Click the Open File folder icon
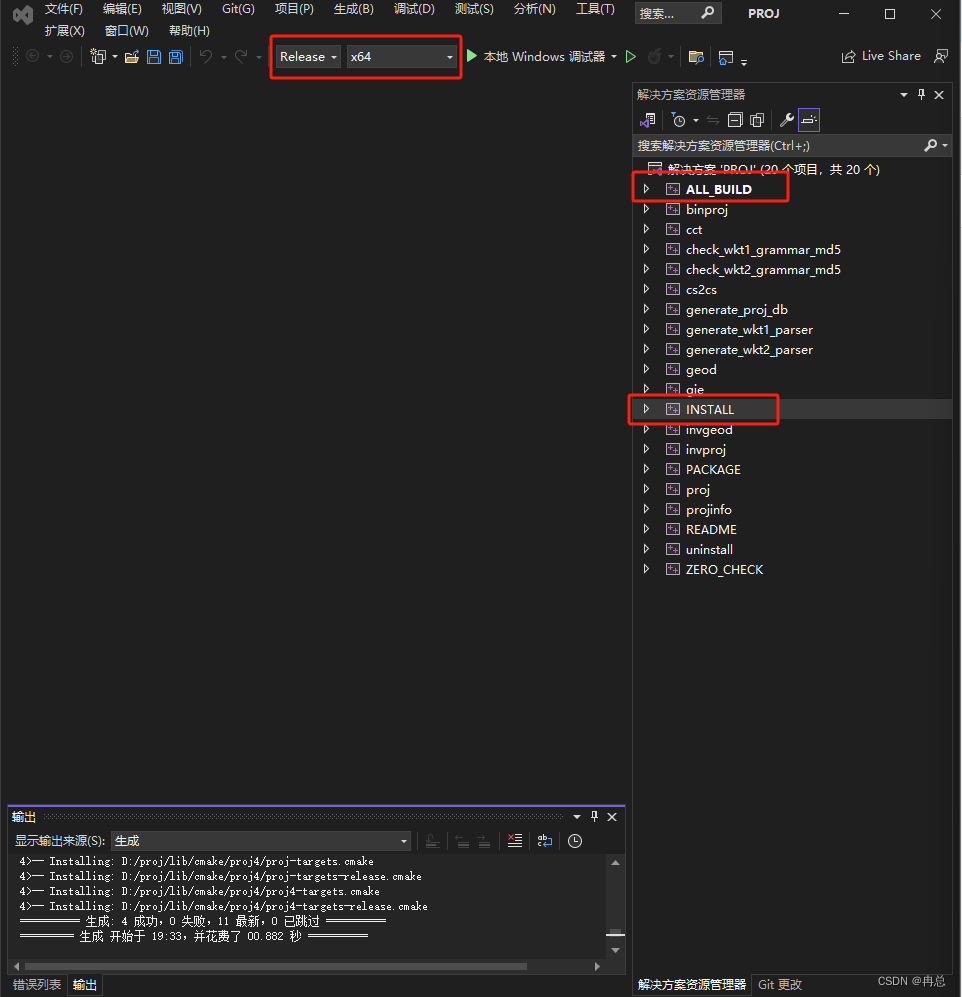Screen dimensions: 962x997 click(x=132, y=57)
